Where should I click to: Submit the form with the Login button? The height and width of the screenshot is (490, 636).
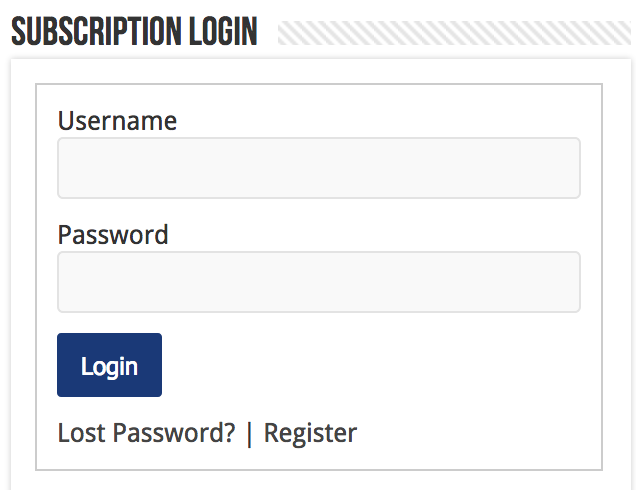coord(110,365)
